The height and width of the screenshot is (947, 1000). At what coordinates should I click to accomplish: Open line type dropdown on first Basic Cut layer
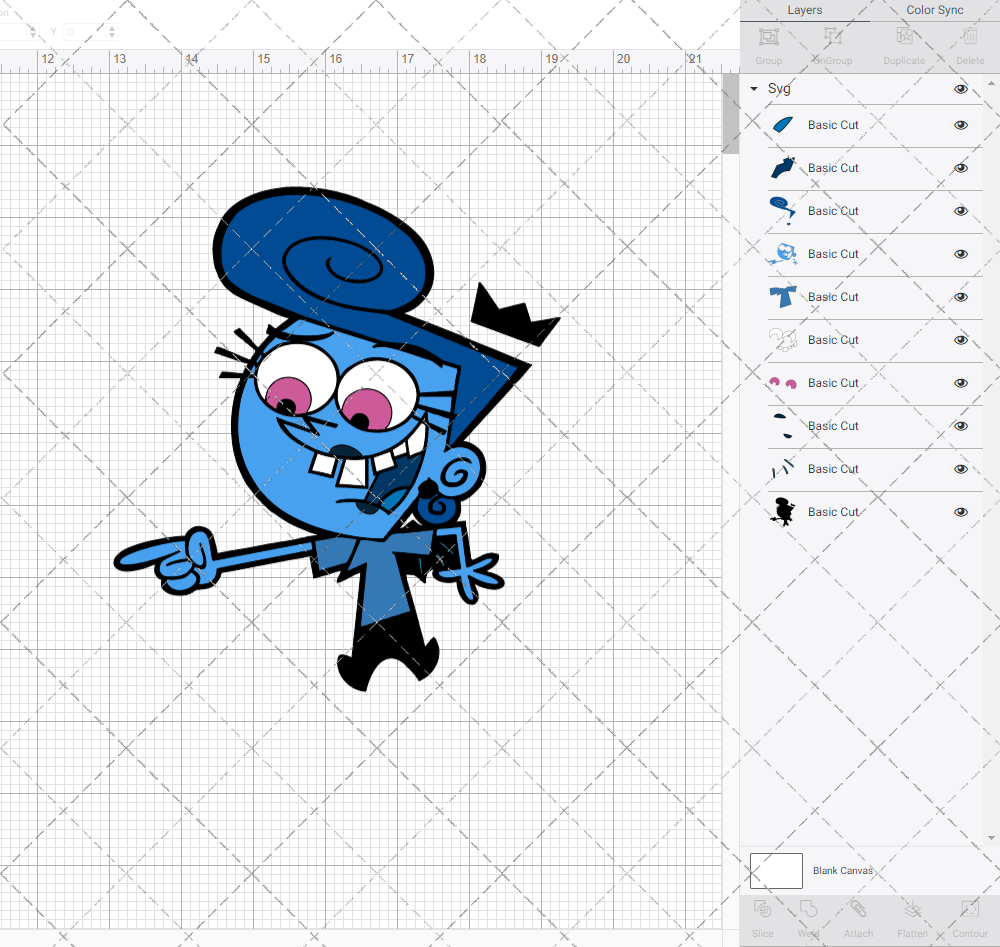pyautogui.click(x=833, y=125)
